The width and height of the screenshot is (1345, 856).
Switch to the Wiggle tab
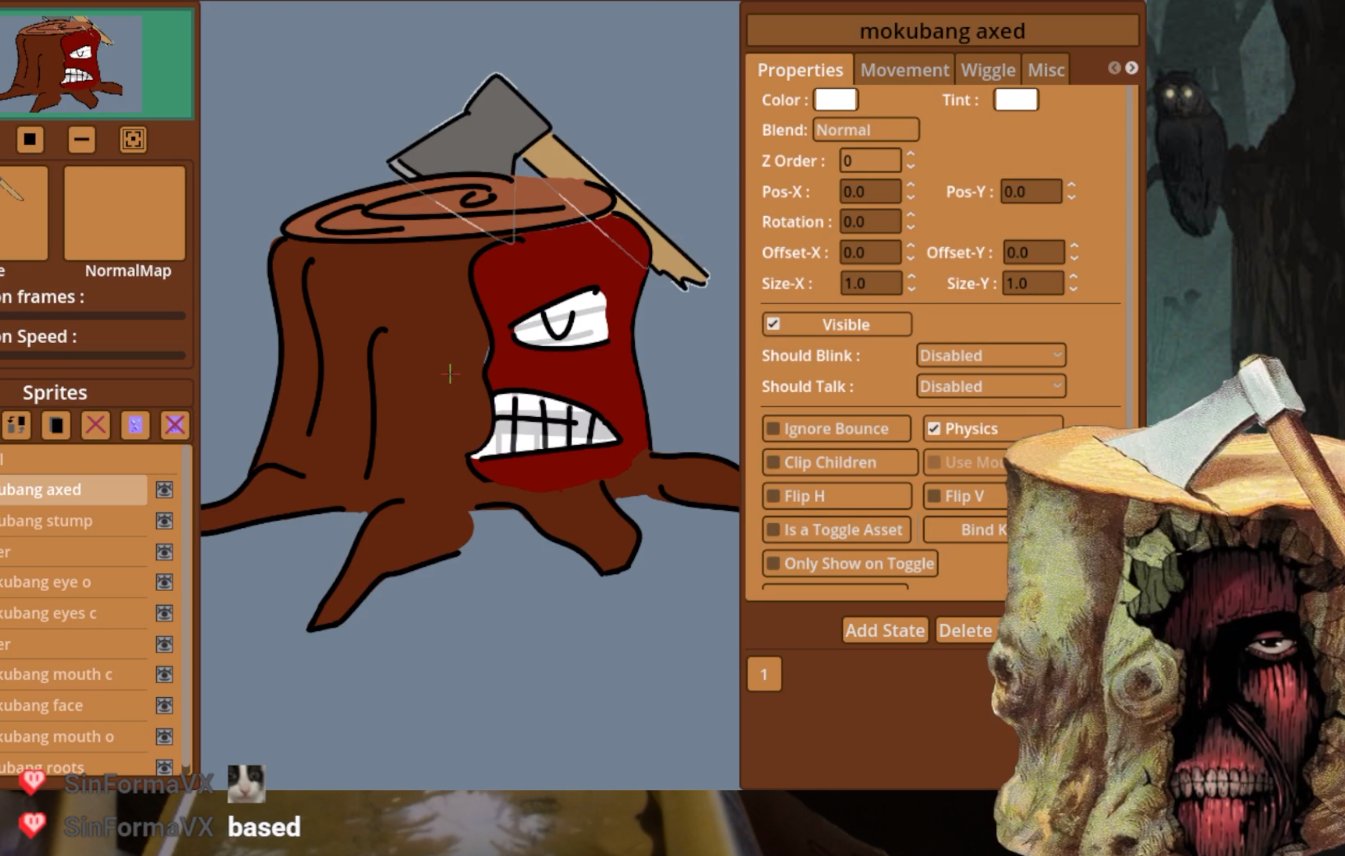[988, 70]
